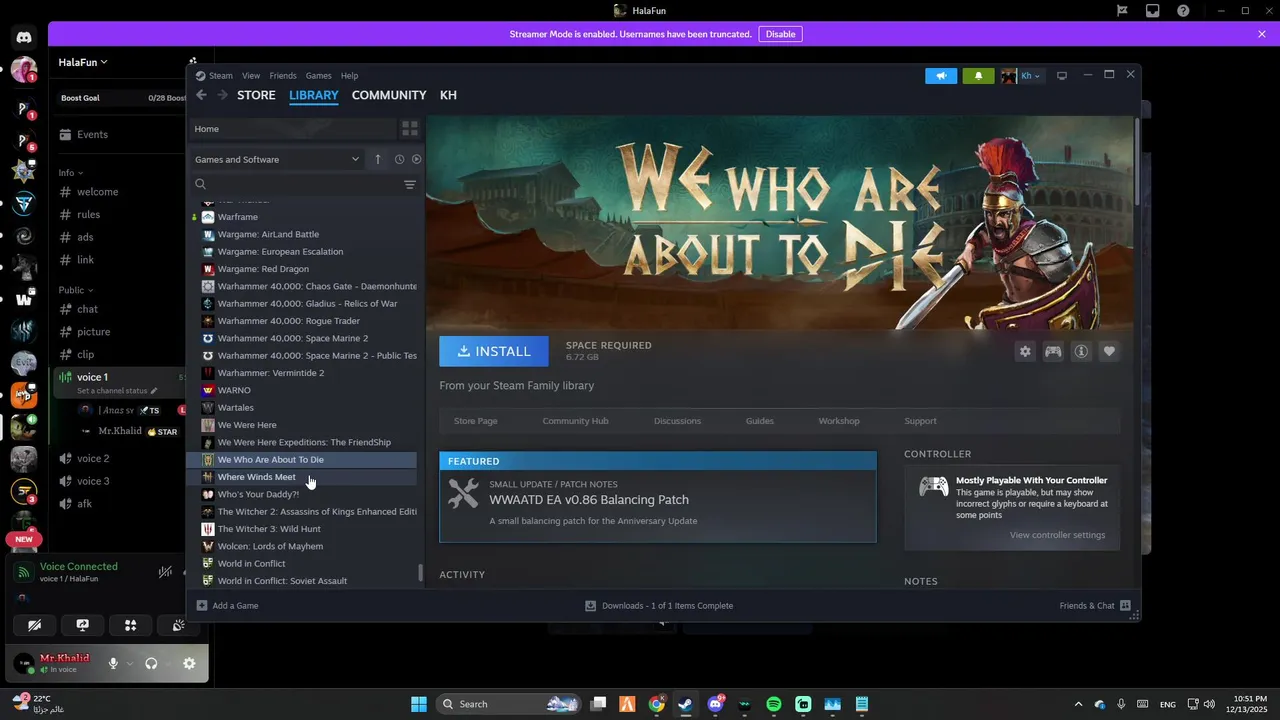The height and width of the screenshot is (720, 1280).
Task: Open Chrome from the taskbar
Action: 656,704
